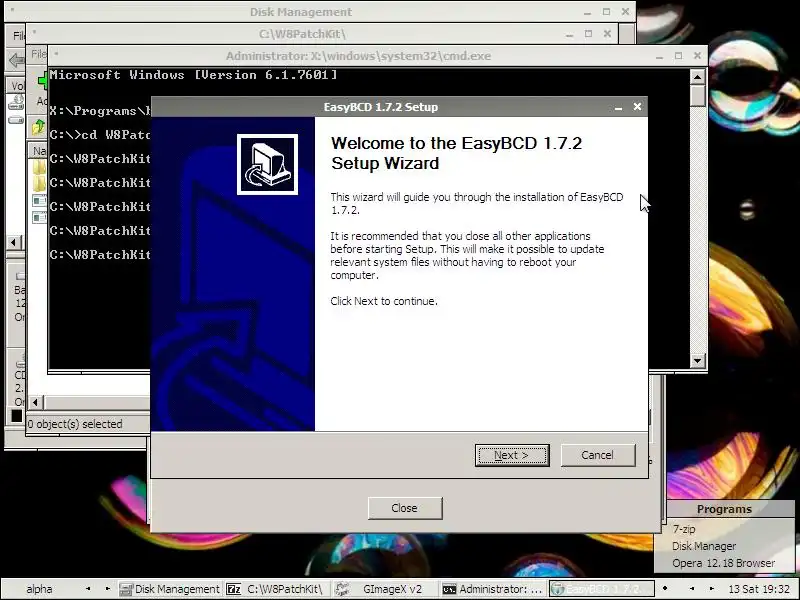800x600 pixels.
Task: Close the Disk Management window
Action: (x=626, y=12)
